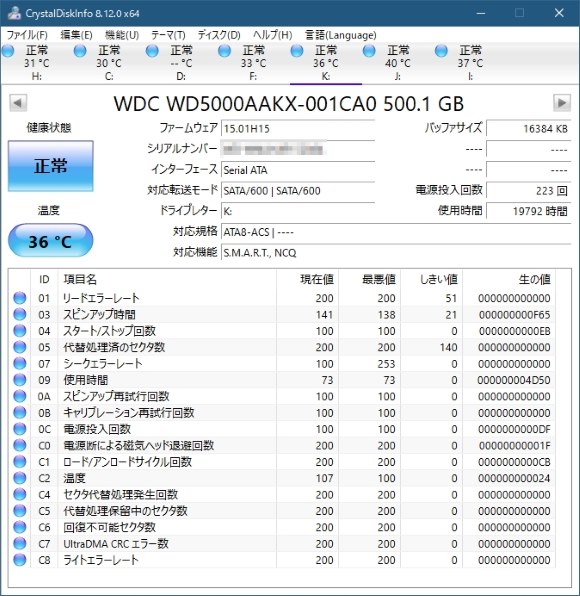Click status orb for ID 0A row

(20, 396)
